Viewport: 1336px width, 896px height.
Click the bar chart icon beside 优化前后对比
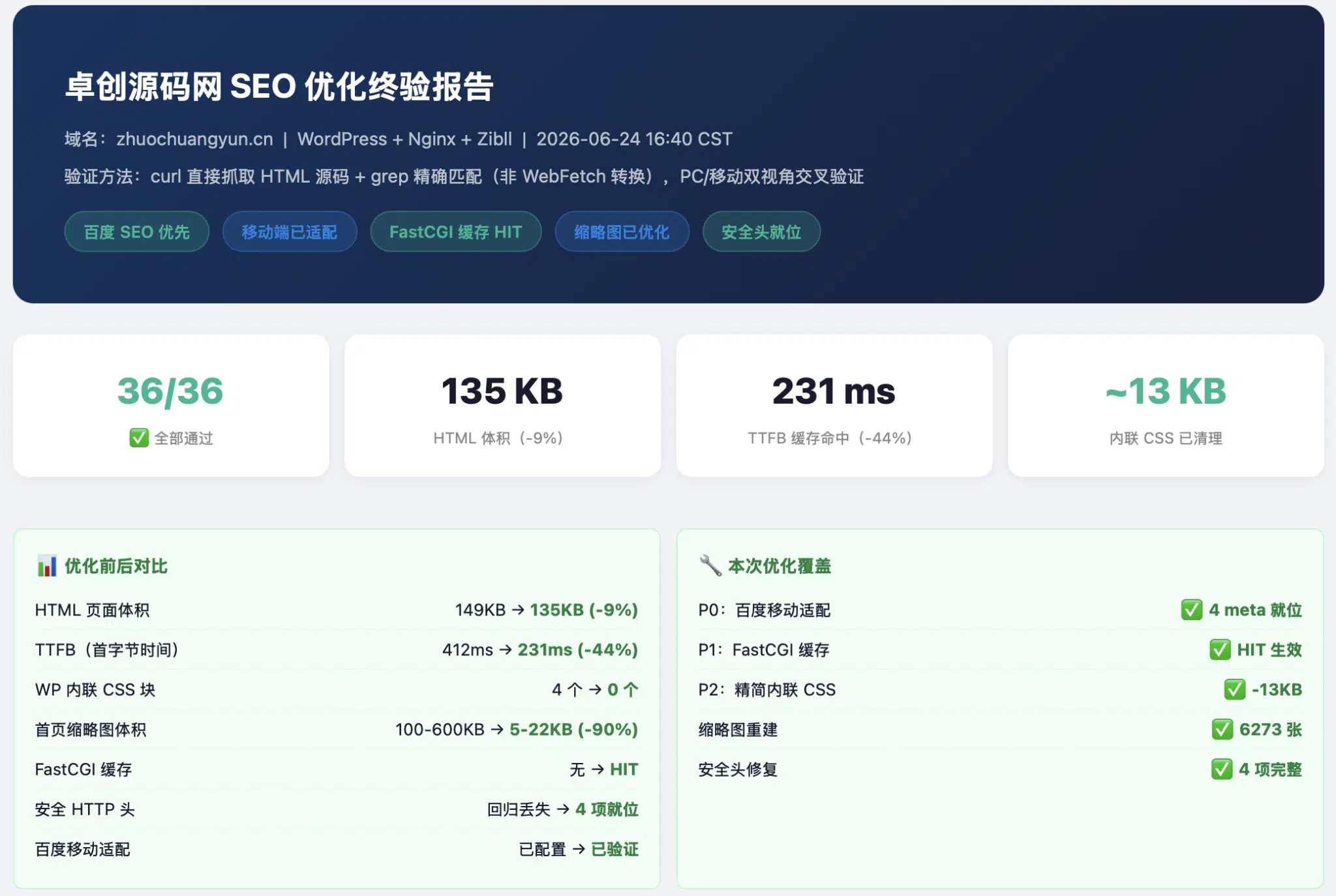point(46,565)
